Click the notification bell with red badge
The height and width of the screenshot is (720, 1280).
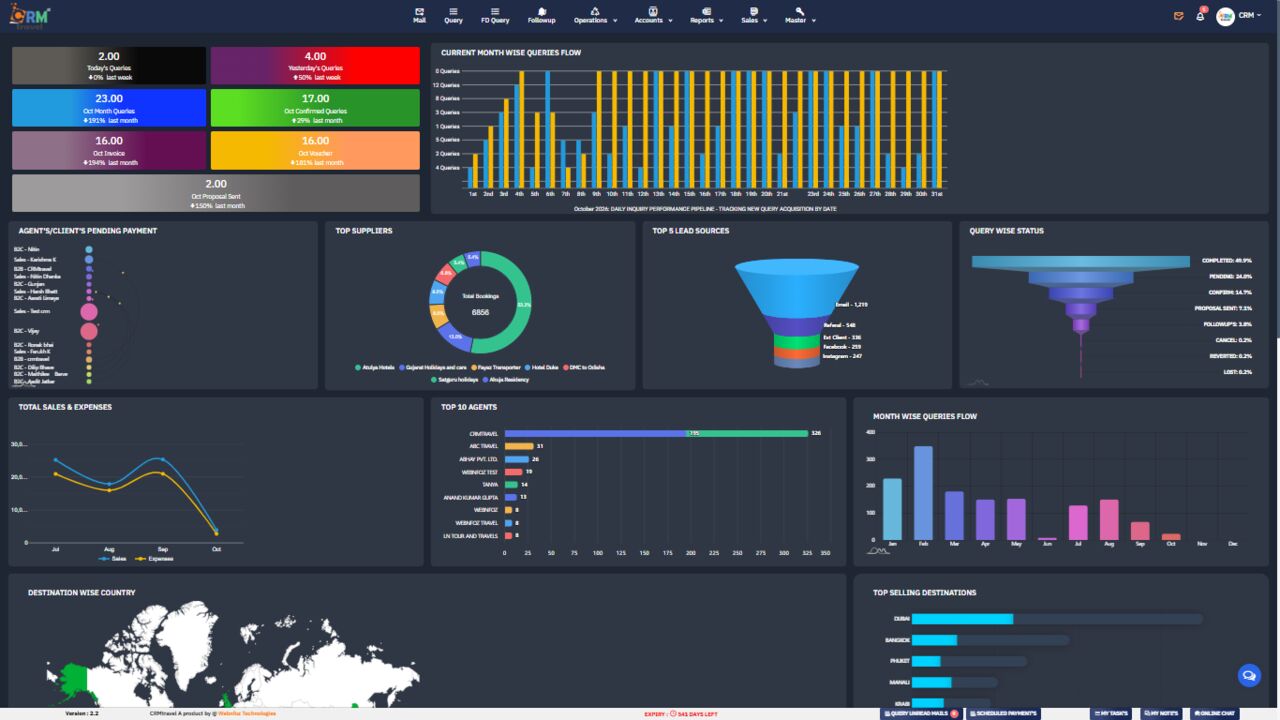1201,15
